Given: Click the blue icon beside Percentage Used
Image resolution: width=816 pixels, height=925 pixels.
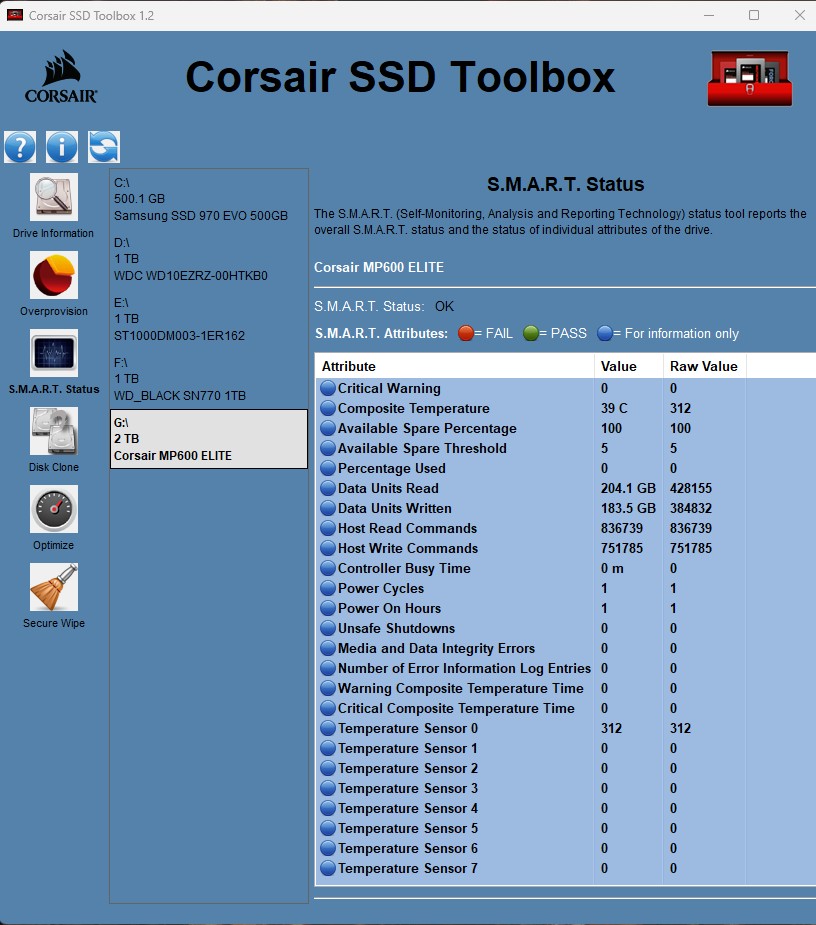Looking at the screenshot, I should 328,468.
